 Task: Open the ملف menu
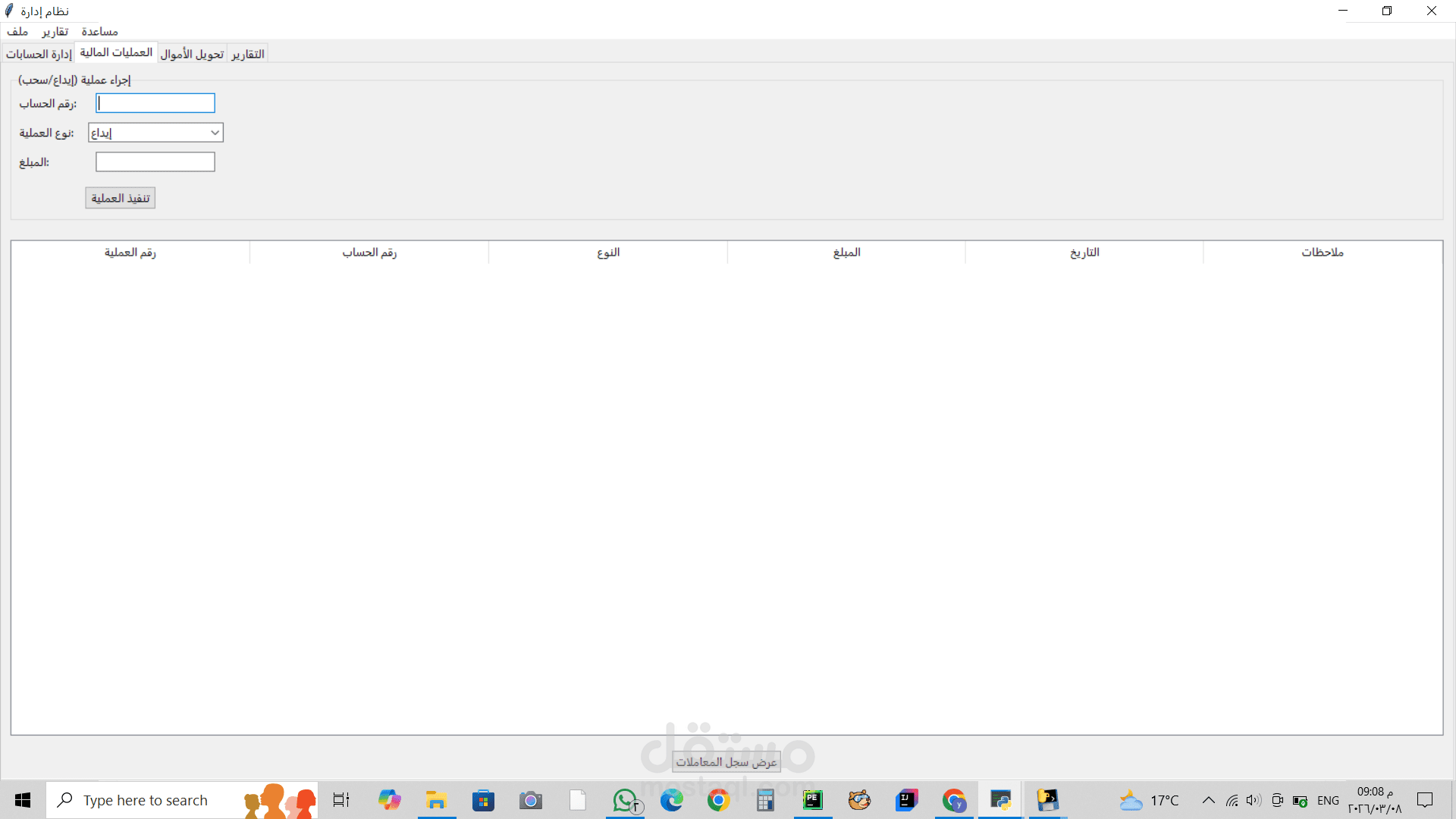17,31
